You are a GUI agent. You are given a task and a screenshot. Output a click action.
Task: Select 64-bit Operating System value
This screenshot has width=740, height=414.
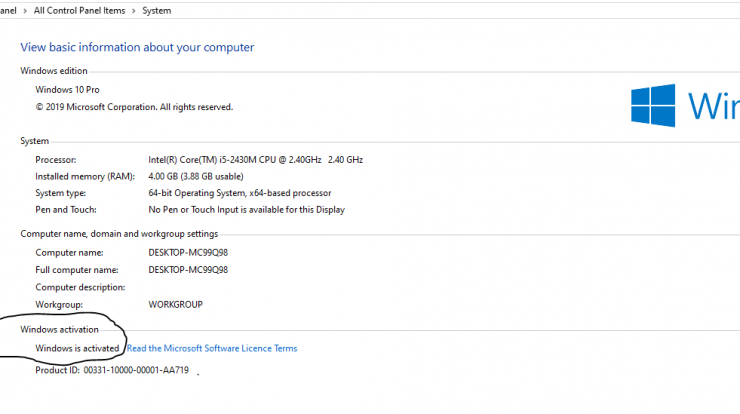240,193
